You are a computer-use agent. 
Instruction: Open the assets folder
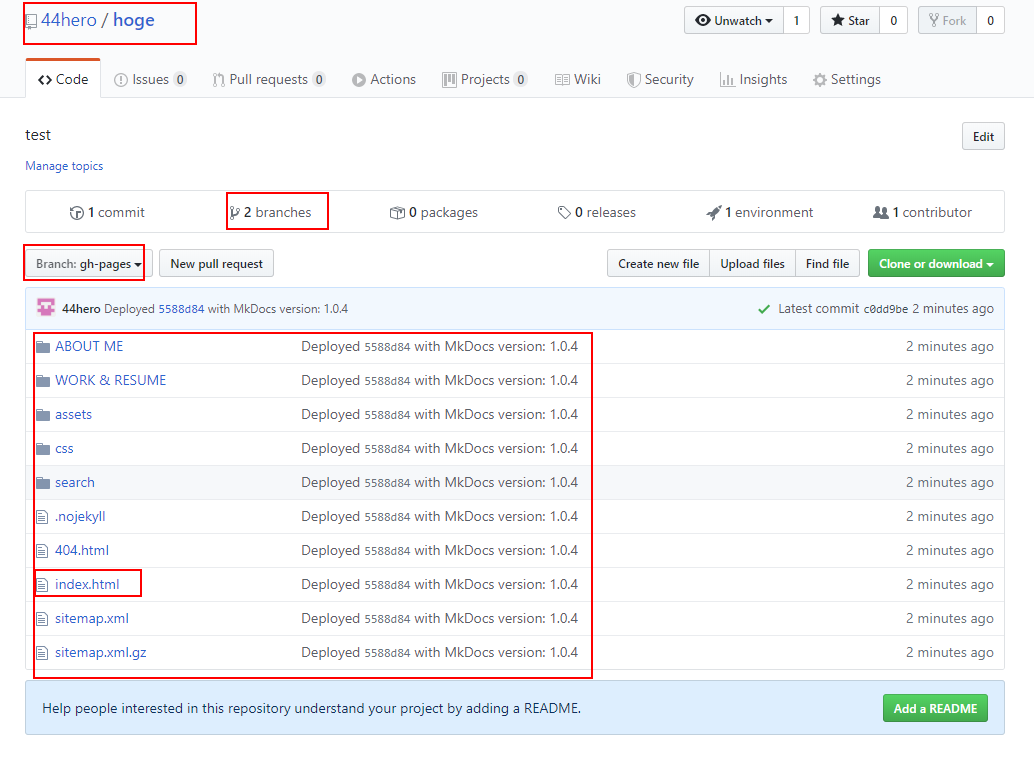73,415
